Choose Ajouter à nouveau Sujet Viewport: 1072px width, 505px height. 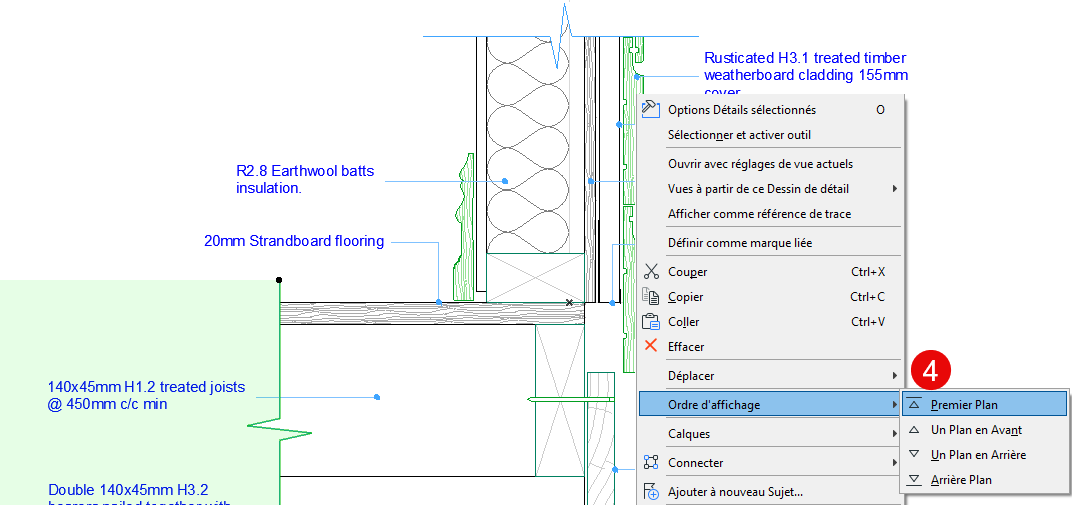tap(770, 491)
